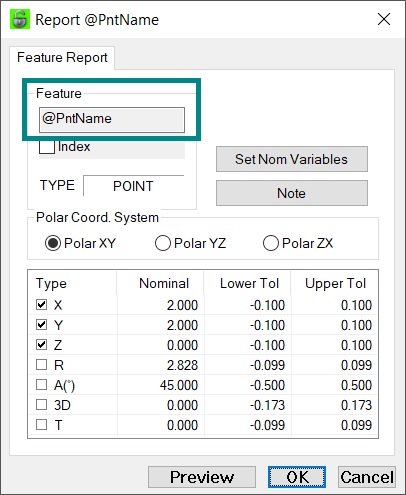
Task: Click the Preview button
Action: 202,477
